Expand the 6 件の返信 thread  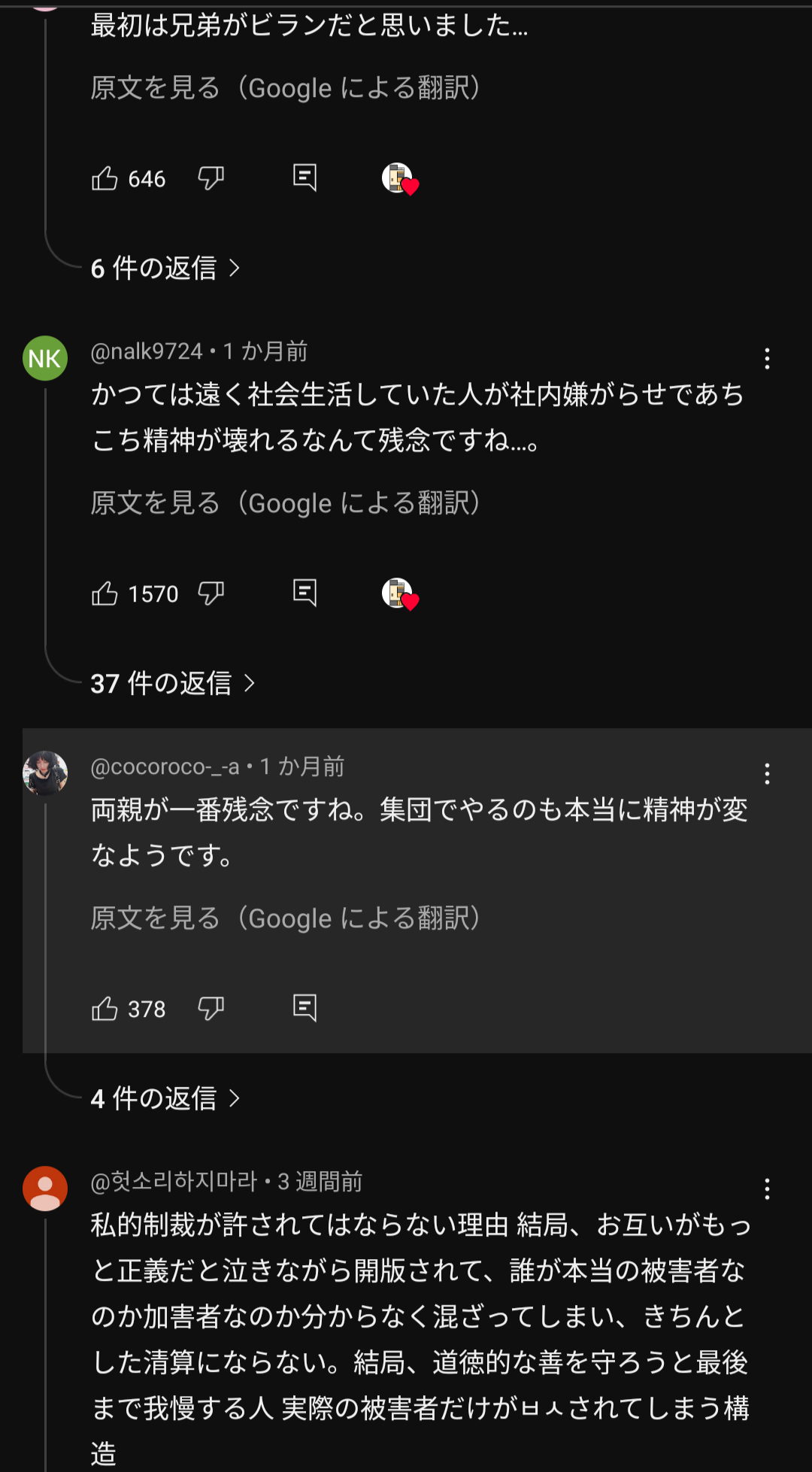[x=165, y=269]
